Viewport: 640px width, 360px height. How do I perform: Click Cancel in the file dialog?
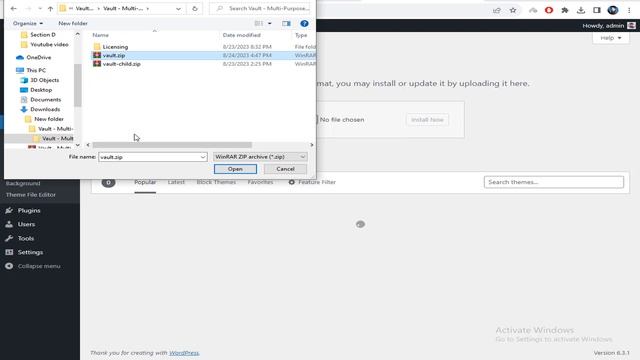coord(285,169)
